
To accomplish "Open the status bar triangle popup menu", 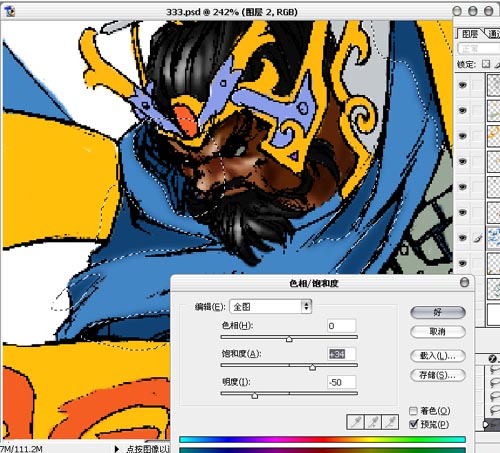I will (116, 449).
